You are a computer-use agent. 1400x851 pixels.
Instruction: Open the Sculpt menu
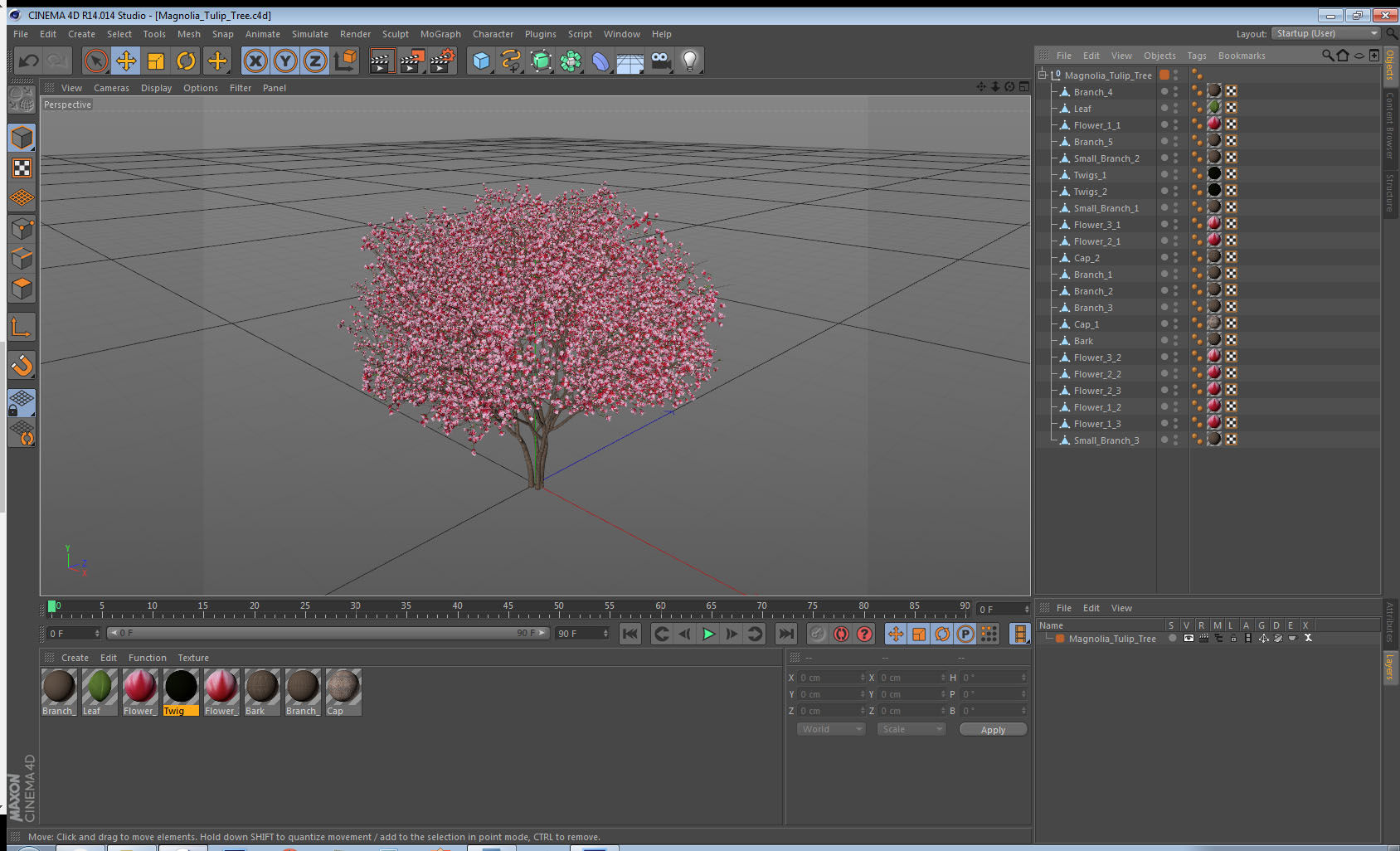[x=396, y=34]
